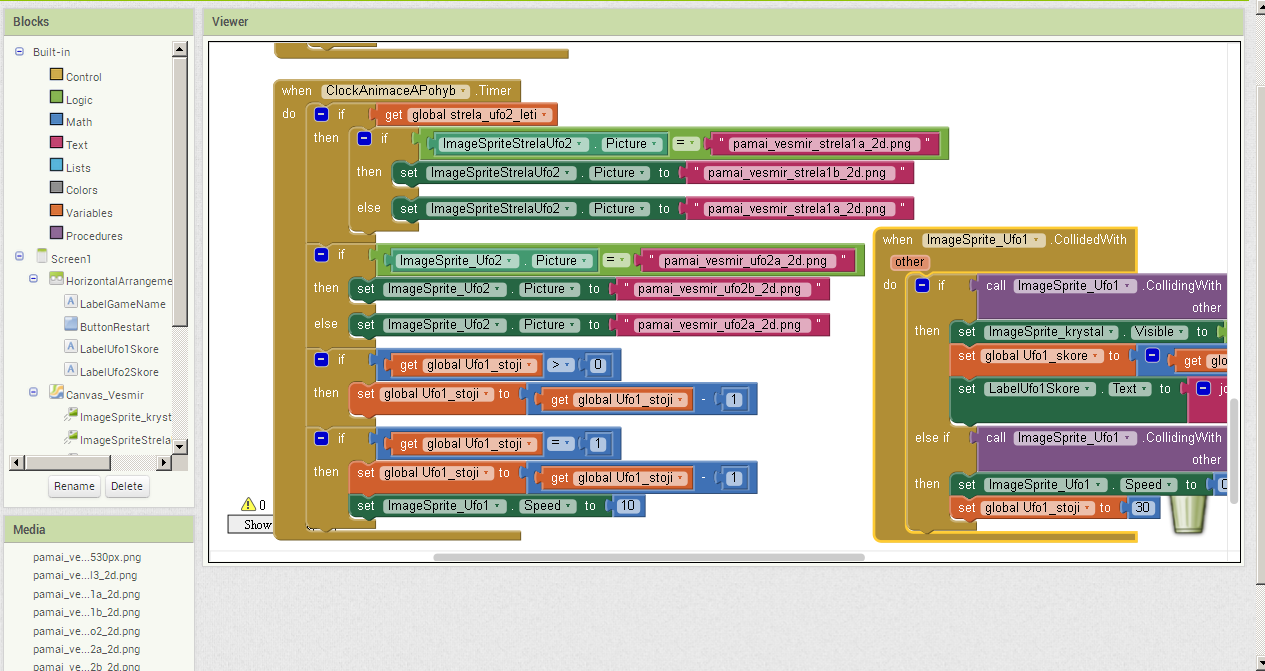This screenshot has width=1265, height=671.
Task: Toggle mutator on nested strela if block
Action: (x=364, y=138)
